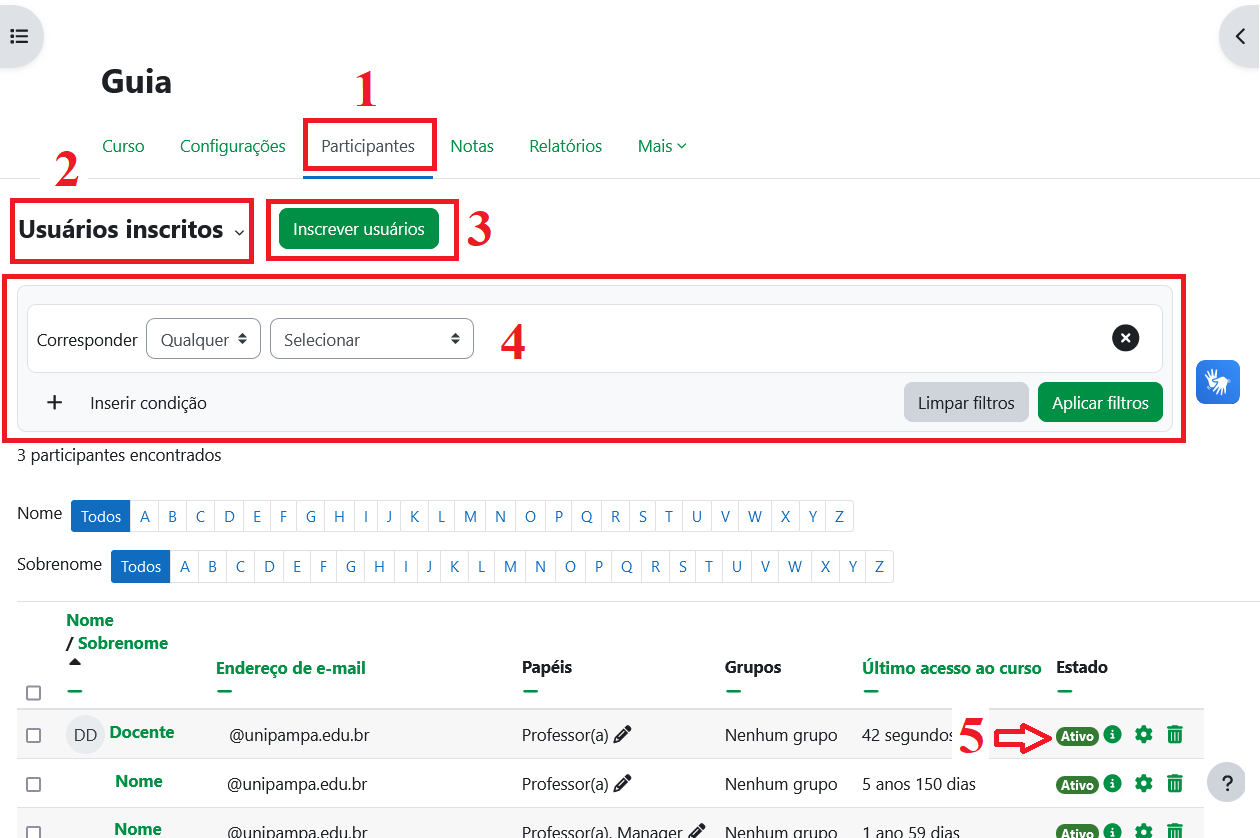Open the course index drawer icon
The width and height of the screenshot is (1260, 838).
coord(19,37)
